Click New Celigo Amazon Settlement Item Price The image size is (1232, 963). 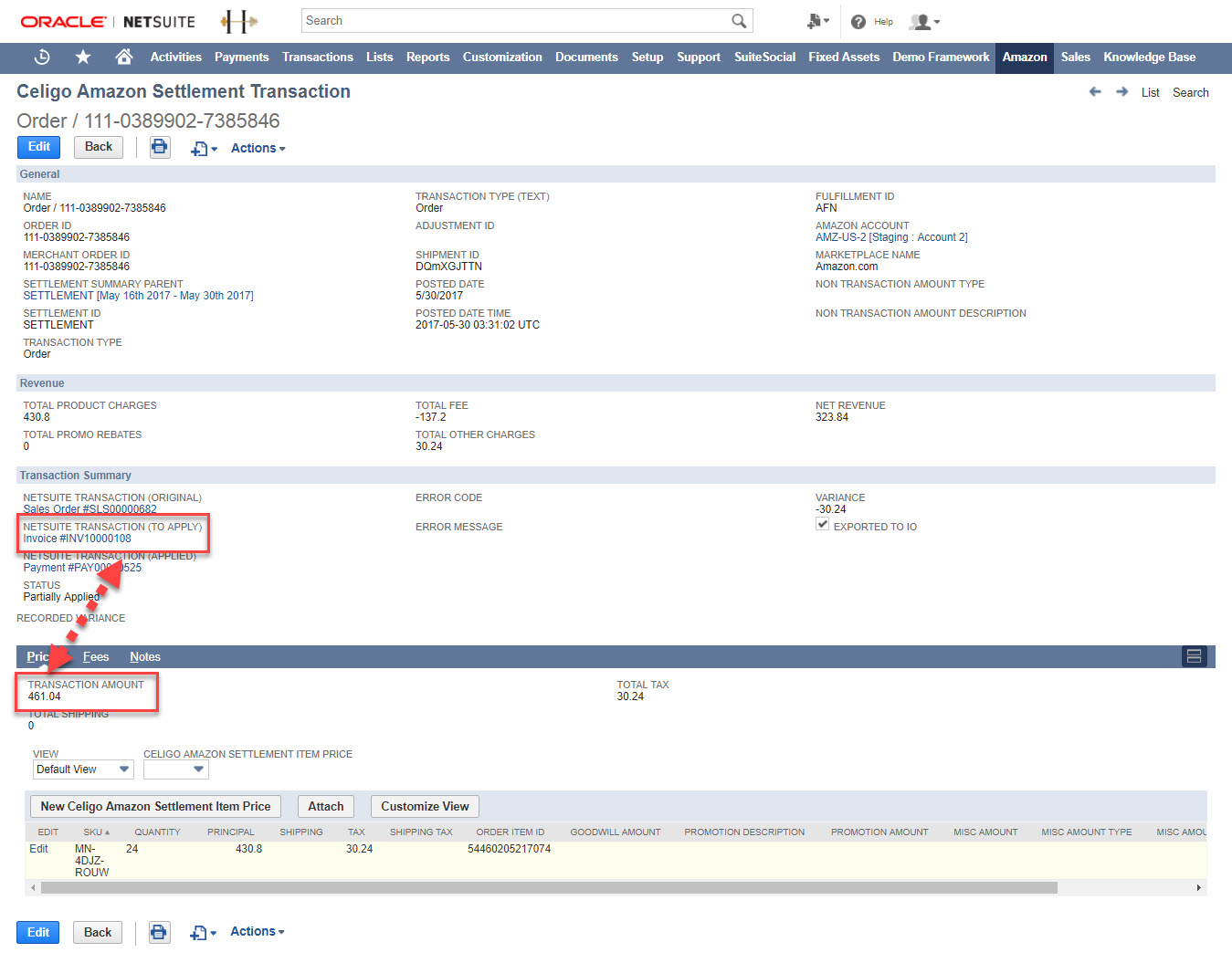click(155, 806)
